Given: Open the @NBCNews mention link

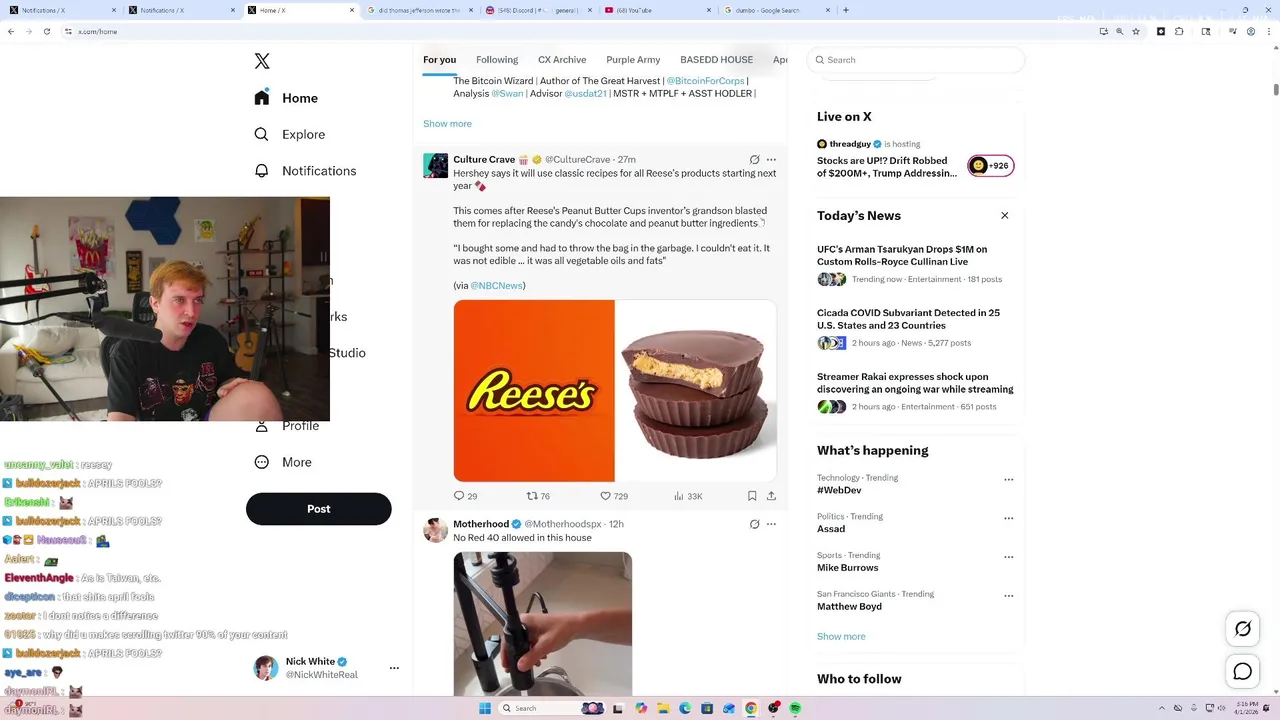Looking at the screenshot, I should click(x=496, y=286).
